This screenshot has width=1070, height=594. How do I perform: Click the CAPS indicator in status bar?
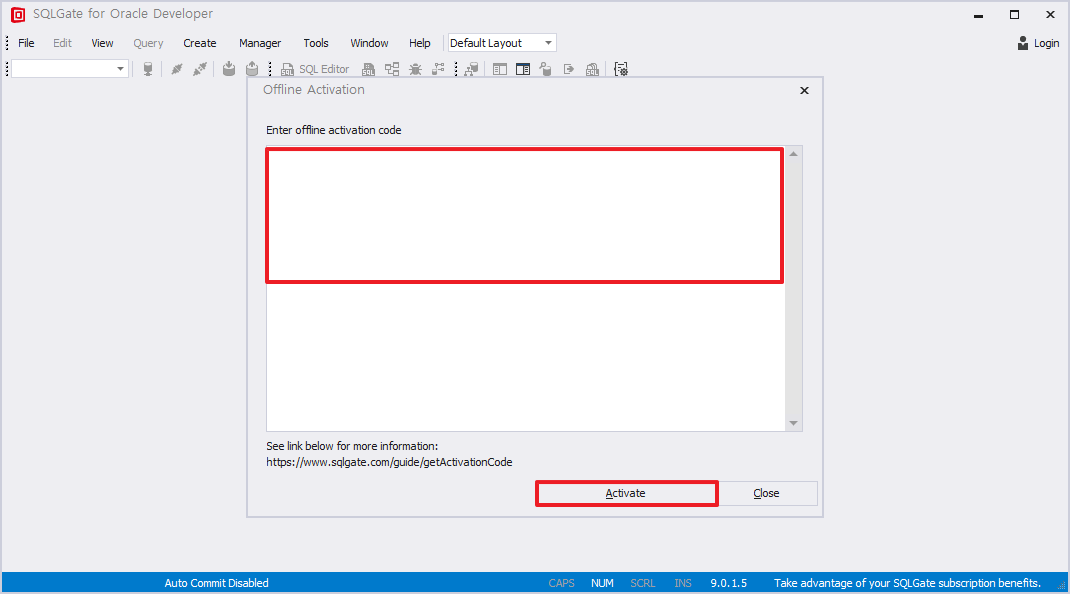tap(562, 583)
